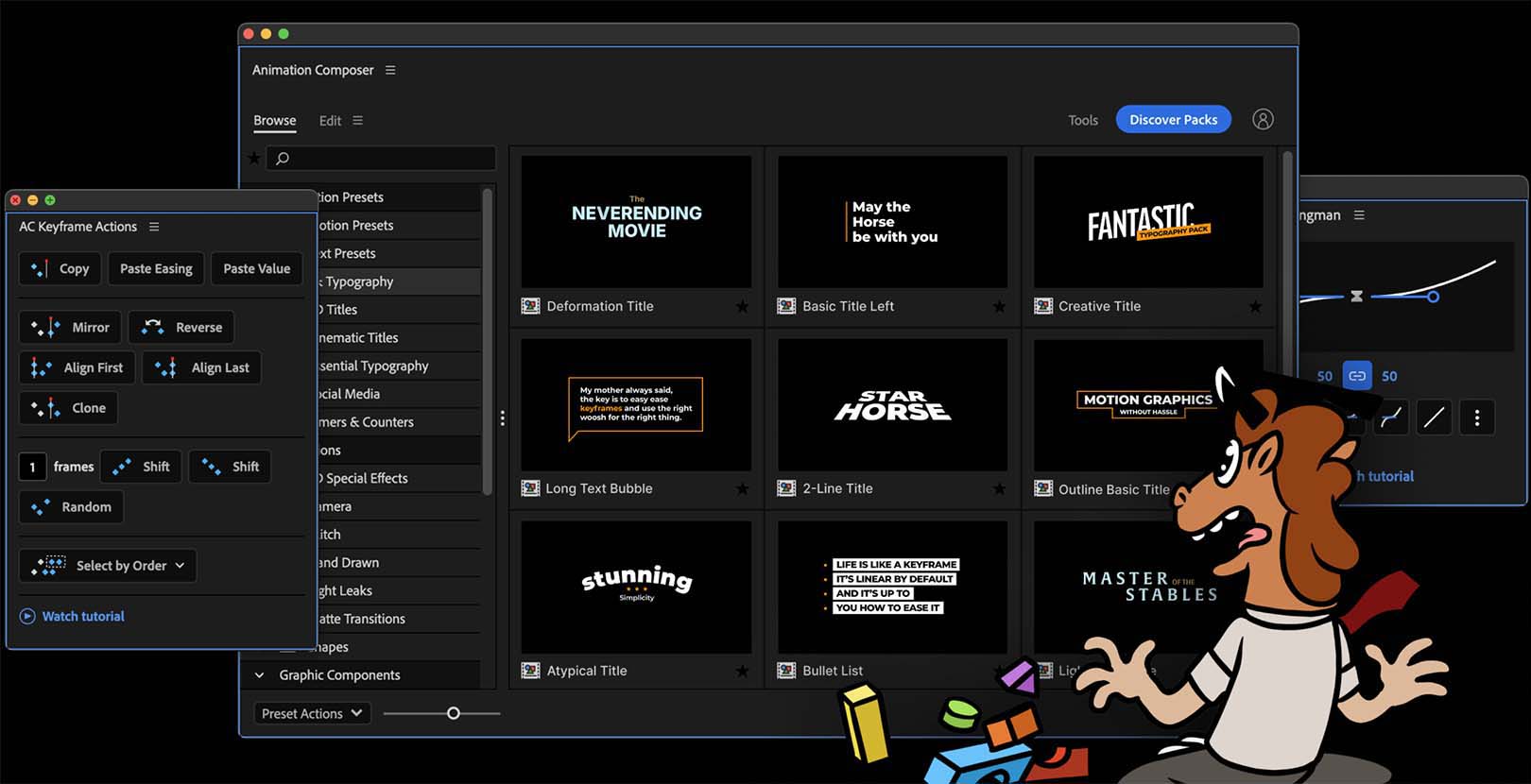Open AC Keyframe Actions panel menu
This screenshot has width=1531, height=784.
click(154, 227)
